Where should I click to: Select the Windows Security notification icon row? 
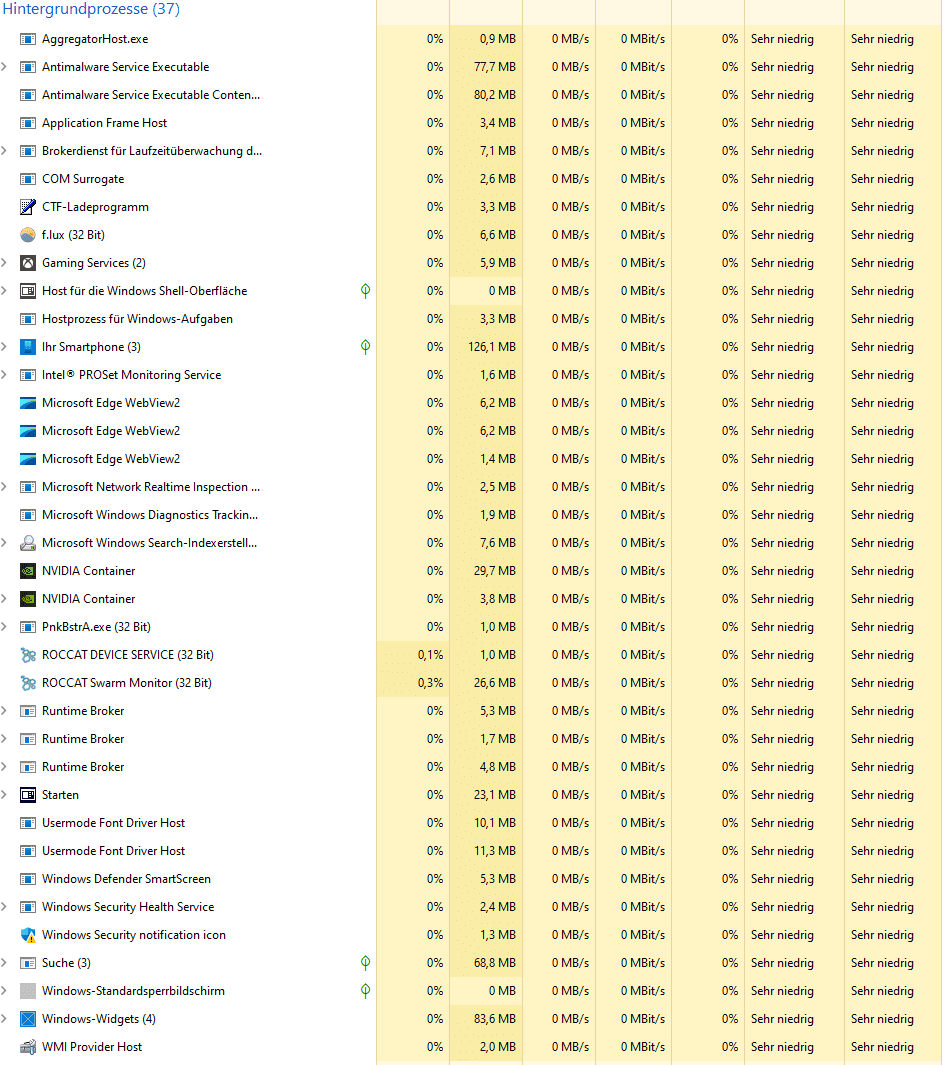471,935
